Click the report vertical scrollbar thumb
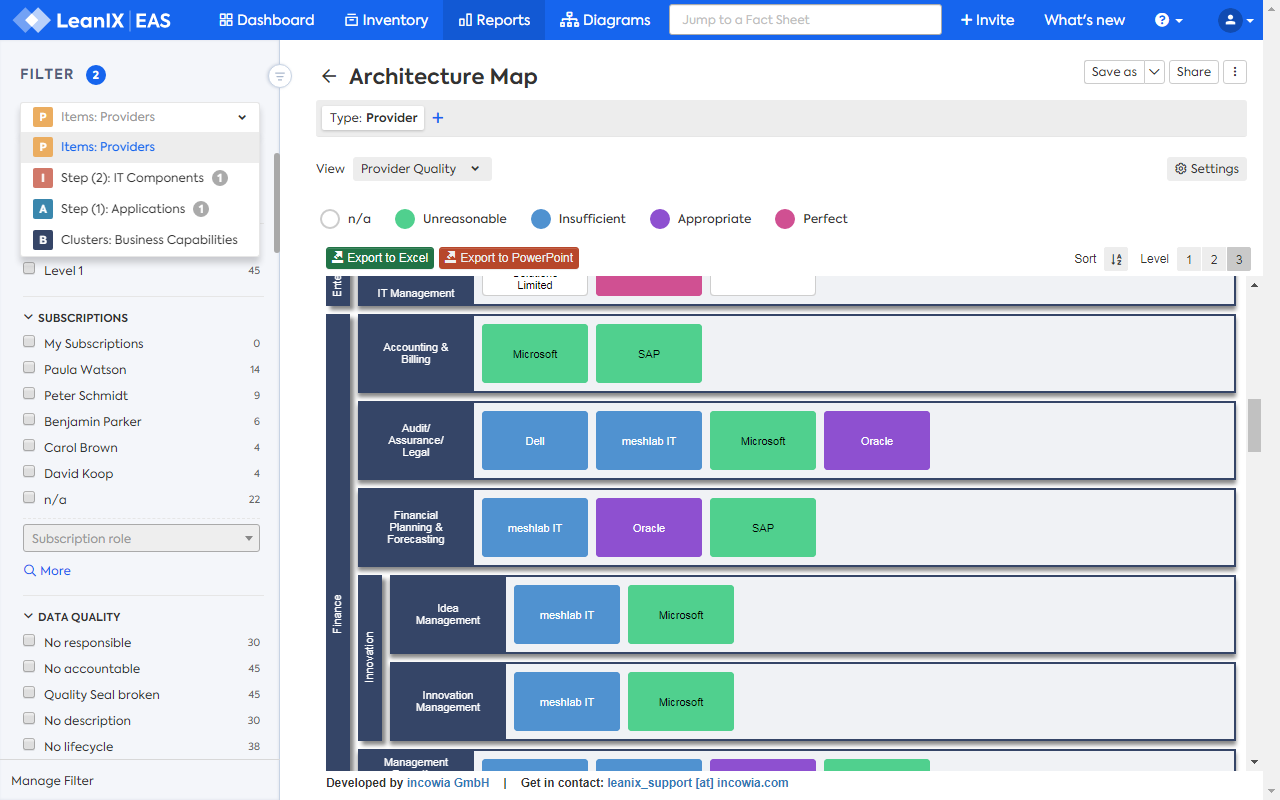1280x800 pixels. (x=1254, y=425)
